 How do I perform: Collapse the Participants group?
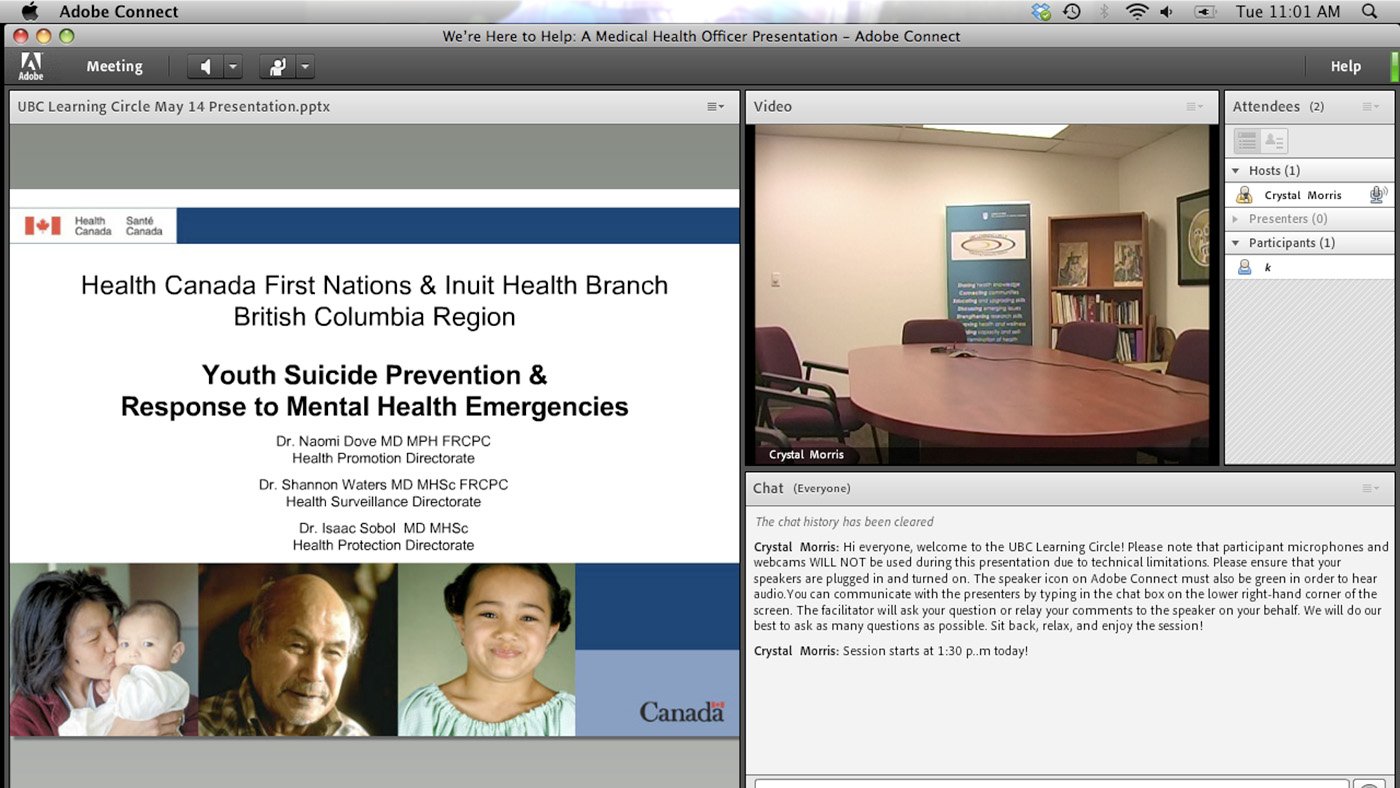[1236, 243]
